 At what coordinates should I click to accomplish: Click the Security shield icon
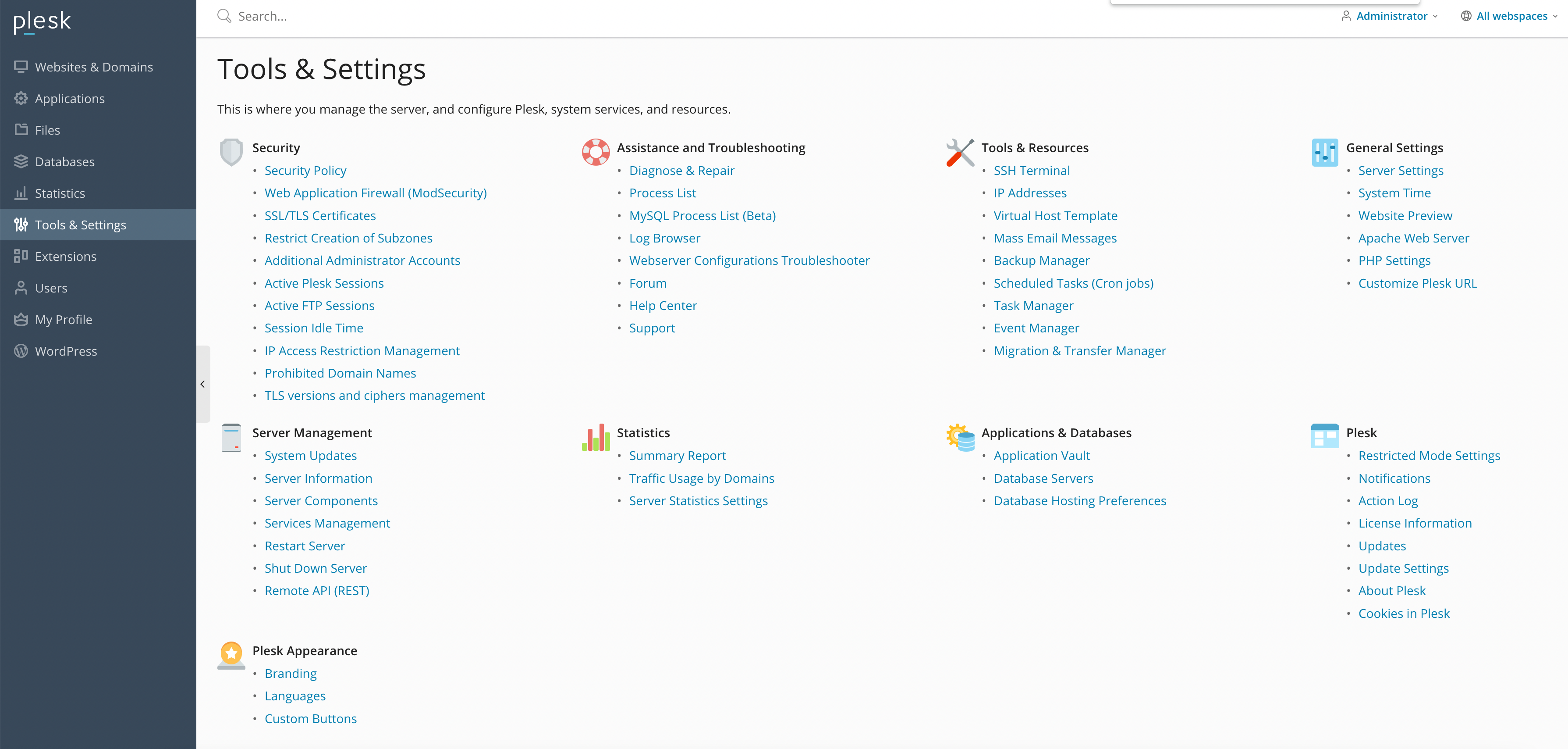[231, 152]
